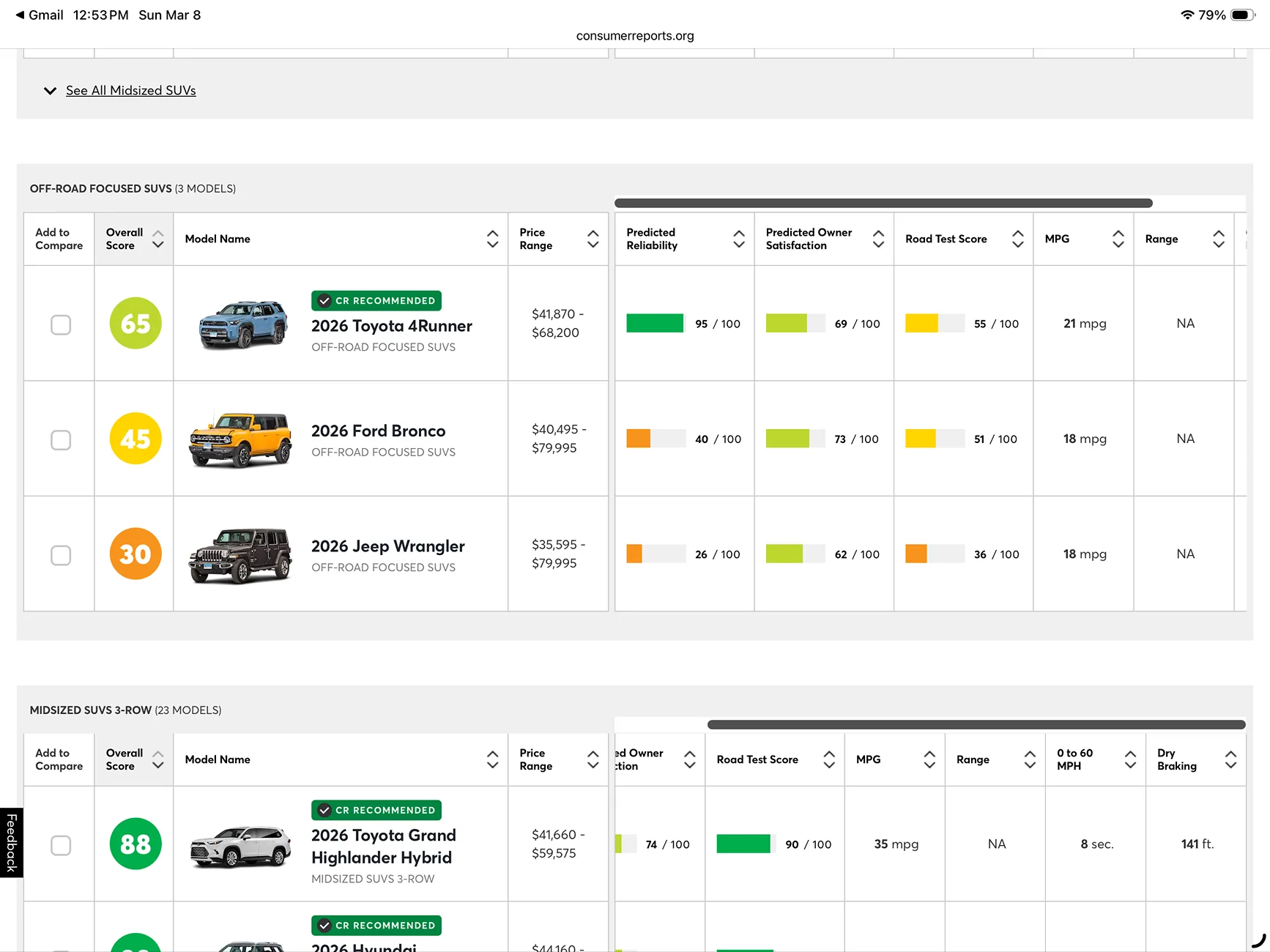Sort off-road SUVs by Predicted Owner Satisfaction
Image resolution: width=1270 pixels, height=952 pixels.
878,239
